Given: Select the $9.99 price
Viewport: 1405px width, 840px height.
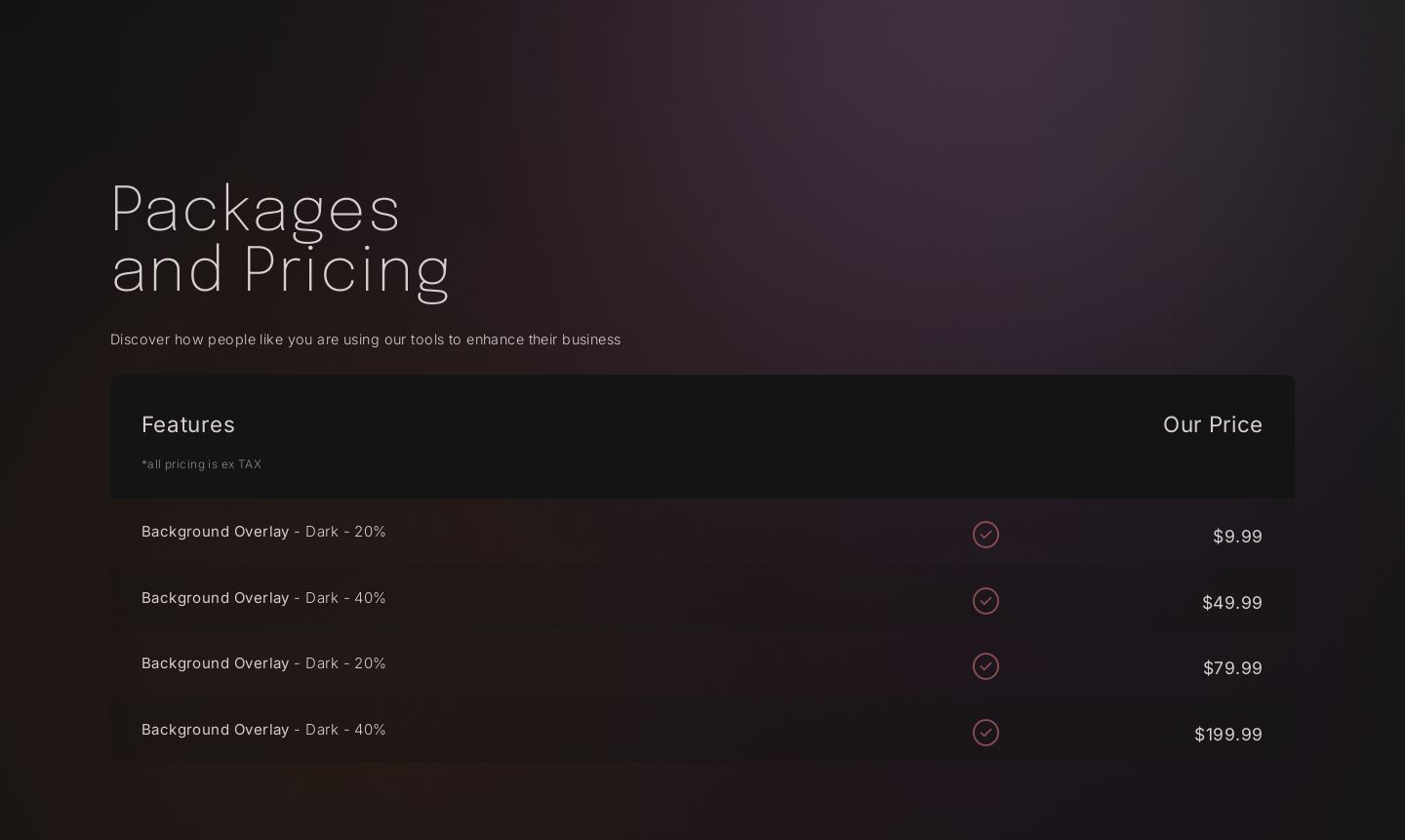Looking at the screenshot, I should (1237, 537).
